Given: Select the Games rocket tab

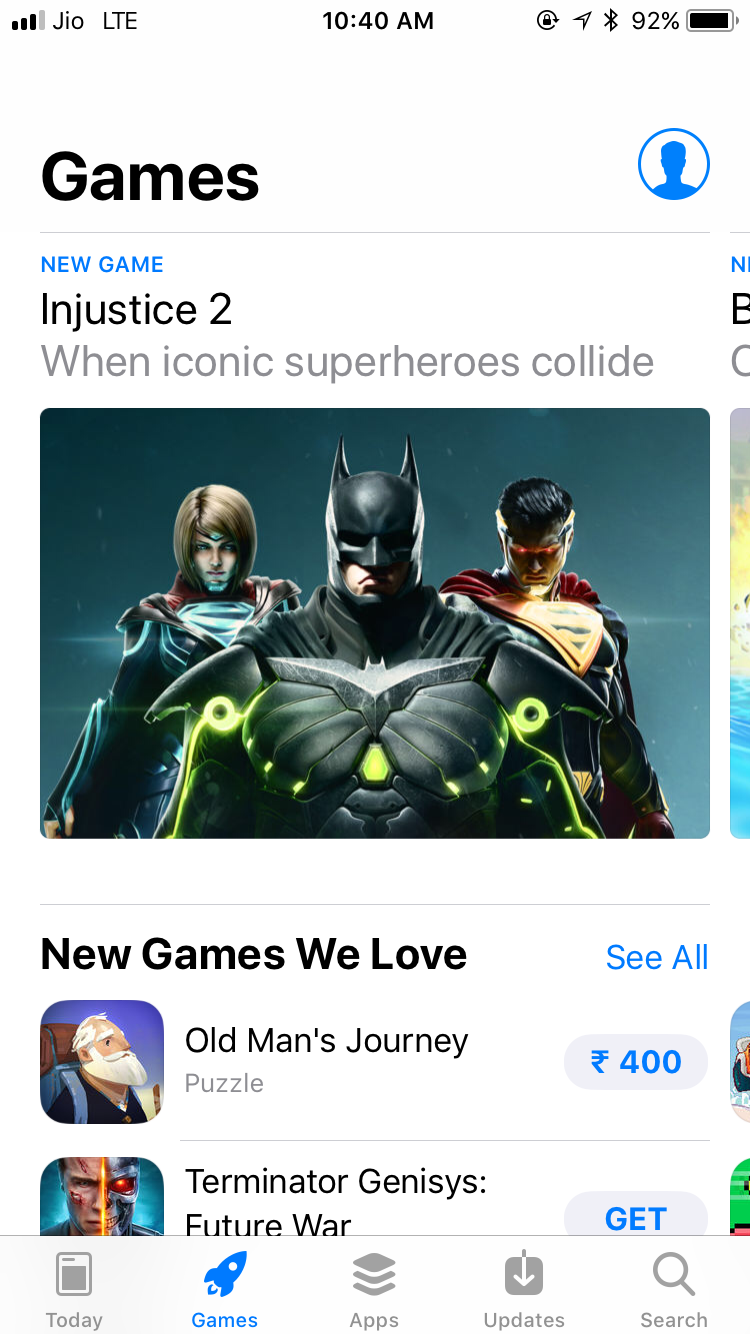Looking at the screenshot, I should point(224,1290).
